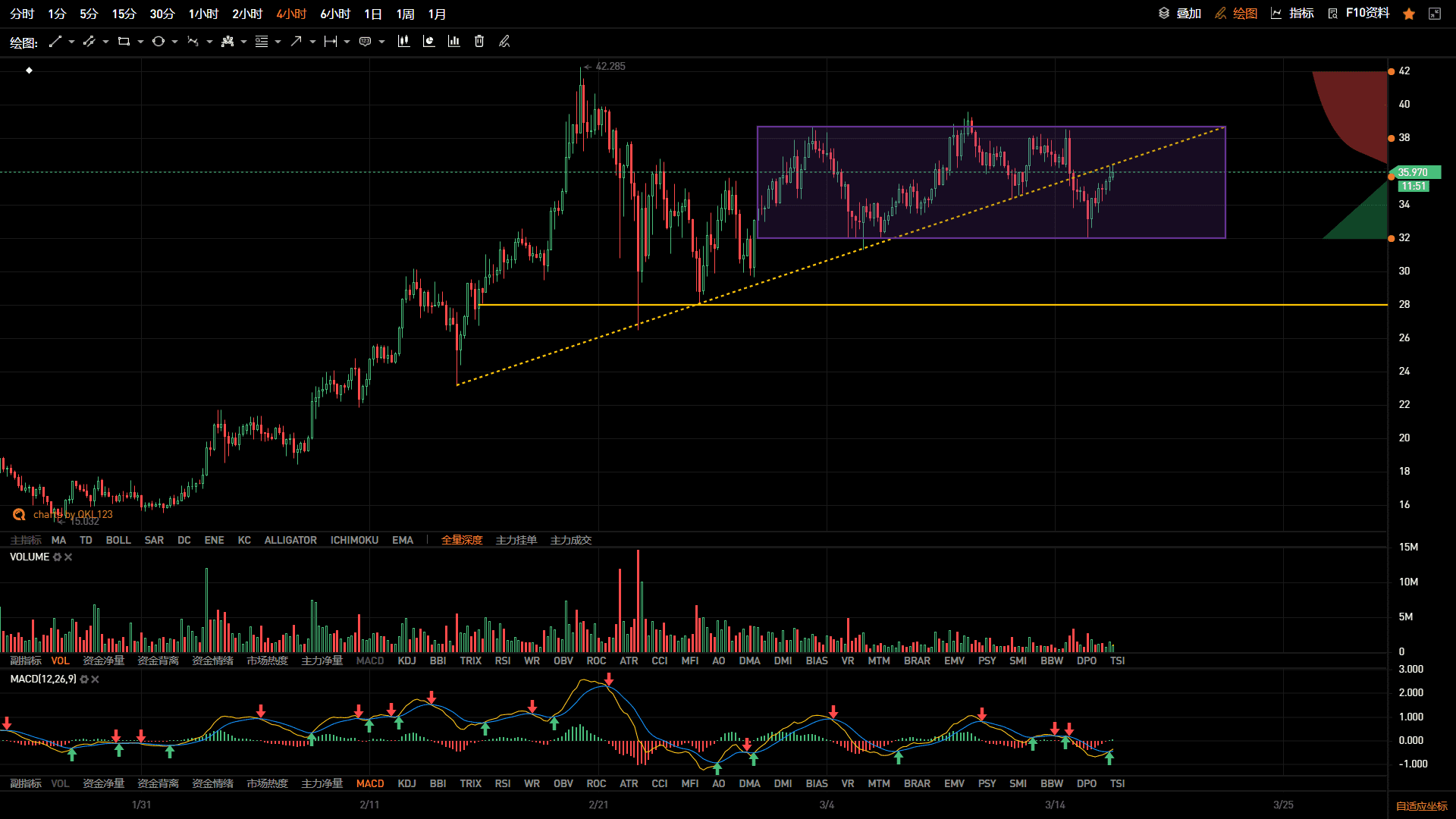Expand the measure tool dropdown arrow

tap(347, 42)
